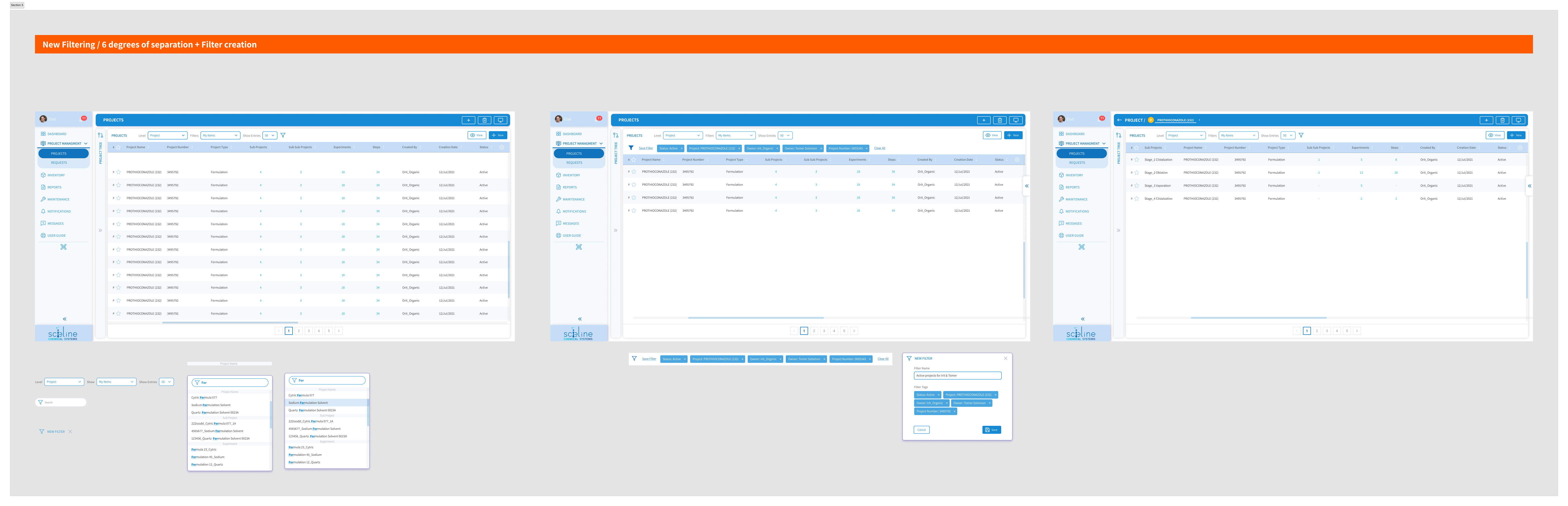Toggle the star on the Stage_4 Clistalization row
The image size is (1568, 506).
click(1136, 198)
